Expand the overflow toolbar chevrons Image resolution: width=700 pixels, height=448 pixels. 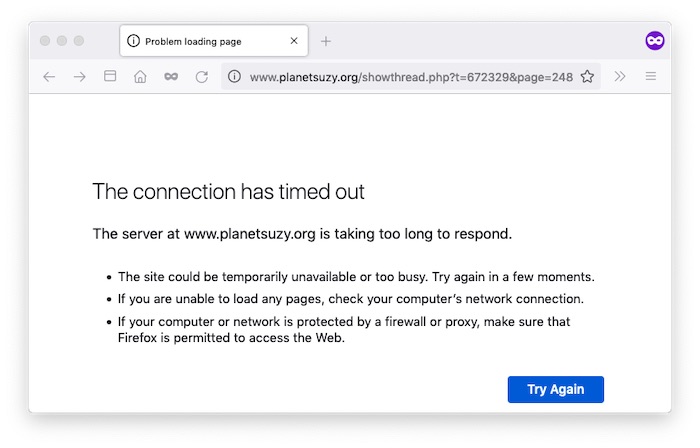[620, 77]
